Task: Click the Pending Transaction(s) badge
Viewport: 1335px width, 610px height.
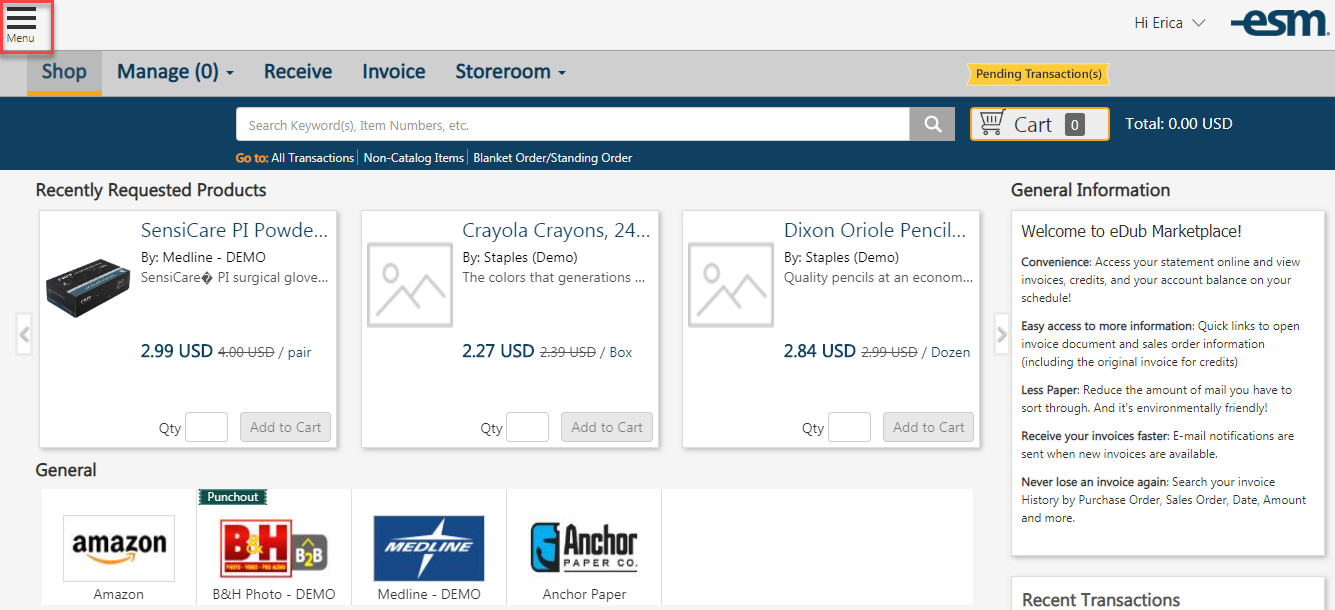Action: pos(1039,74)
